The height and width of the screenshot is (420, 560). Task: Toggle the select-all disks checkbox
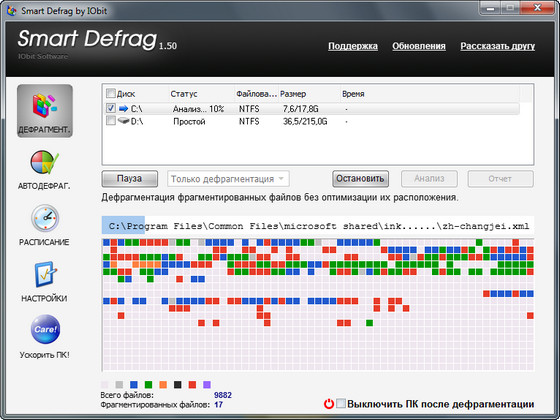tap(111, 94)
